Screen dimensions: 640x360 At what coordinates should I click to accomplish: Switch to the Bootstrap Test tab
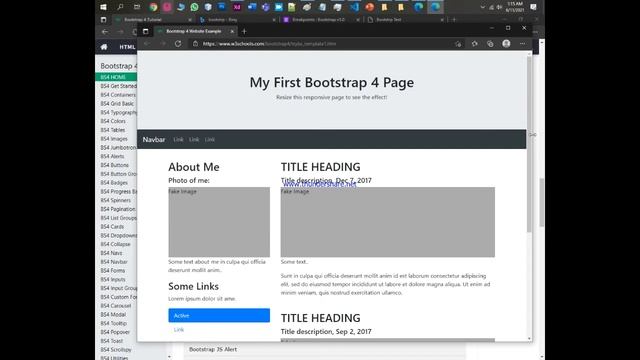tap(405, 19)
